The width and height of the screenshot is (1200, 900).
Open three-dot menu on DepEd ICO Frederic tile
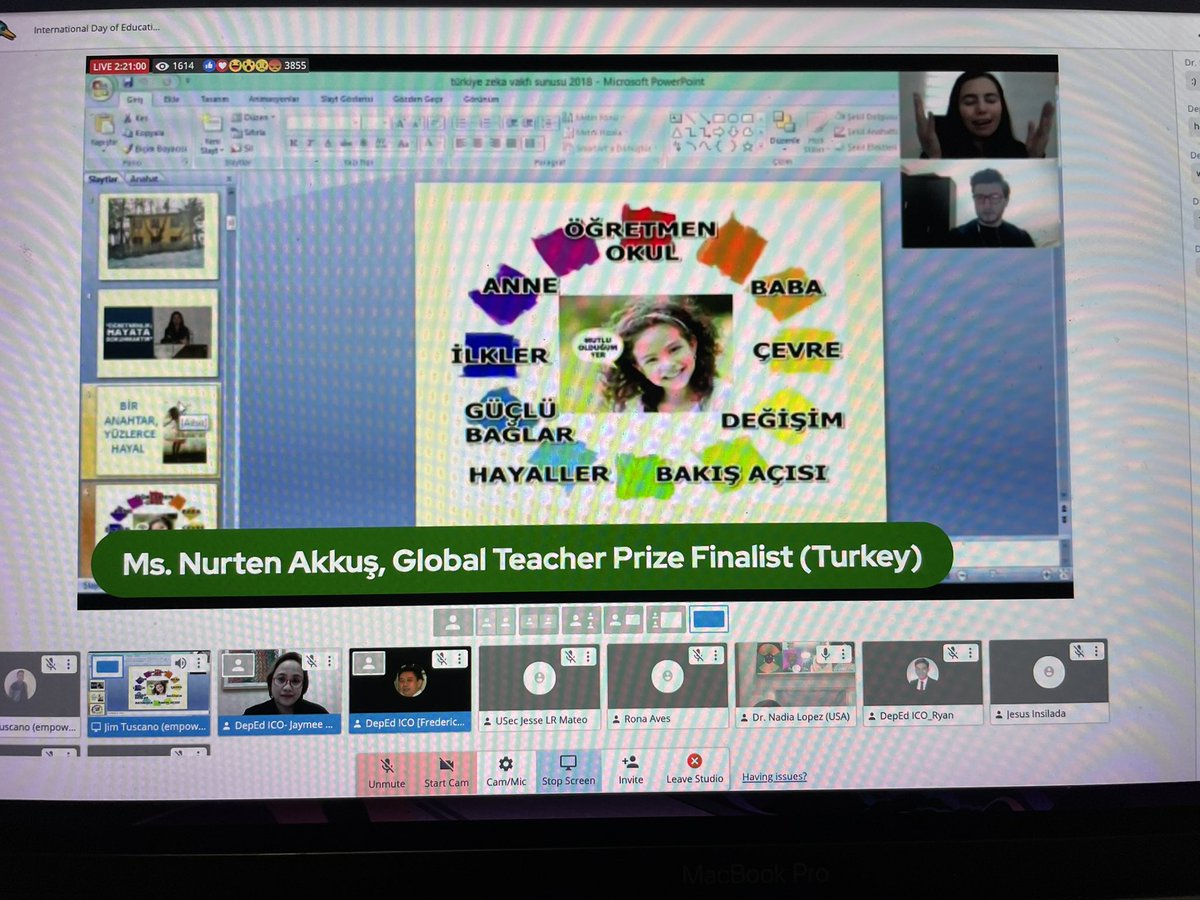point(458,659)
